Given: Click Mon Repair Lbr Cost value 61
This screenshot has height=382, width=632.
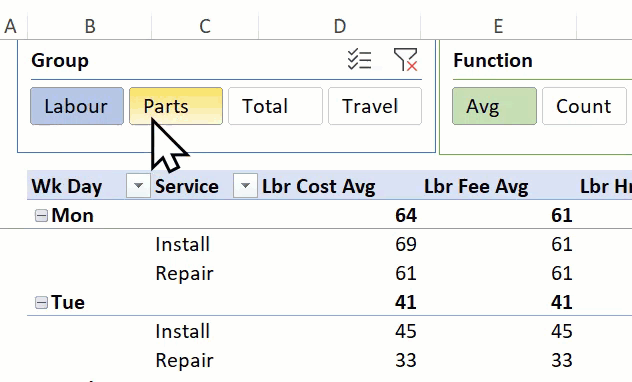Looking at the screenshot, I should click(x=406, y=274).
